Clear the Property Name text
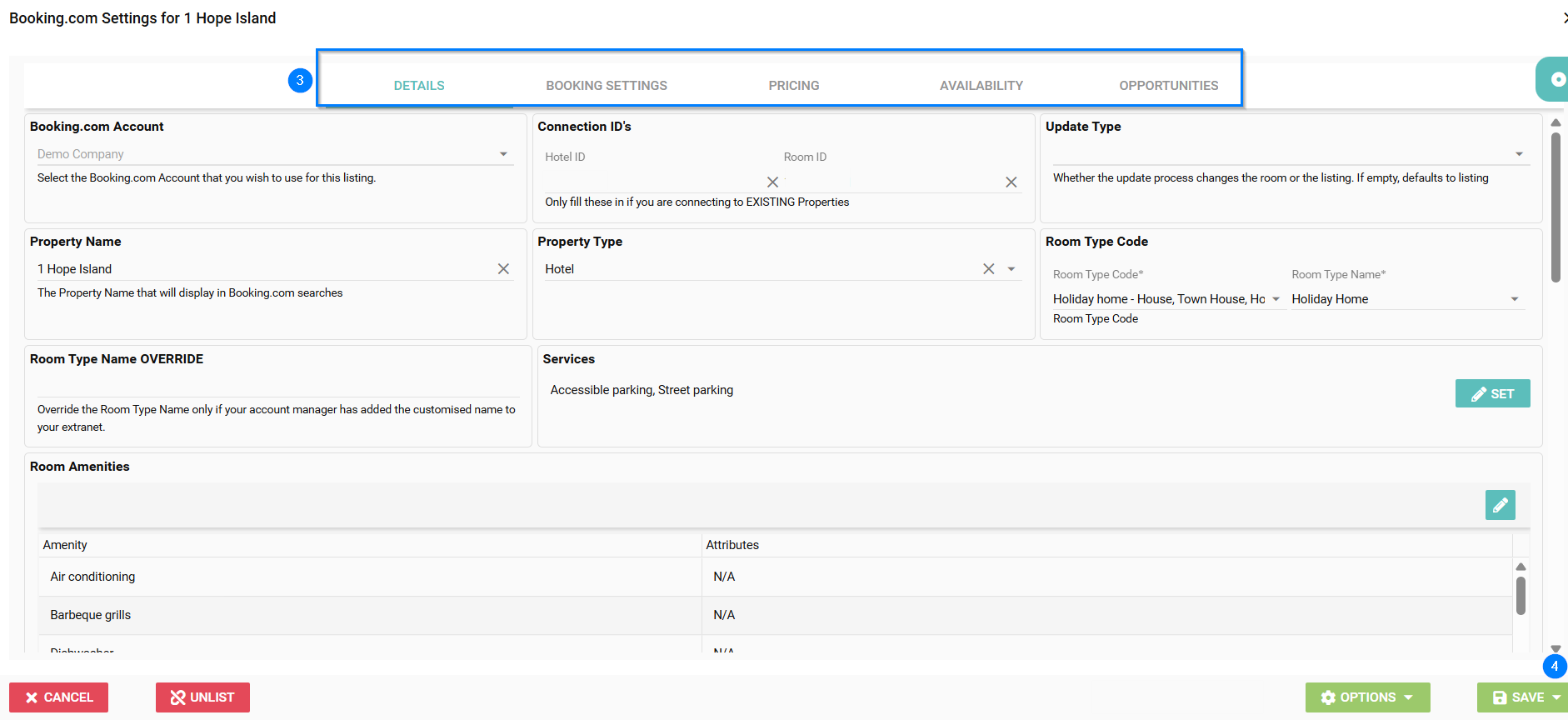The image size is (1568, 720). pyautogui.click(x=503, y=268)
